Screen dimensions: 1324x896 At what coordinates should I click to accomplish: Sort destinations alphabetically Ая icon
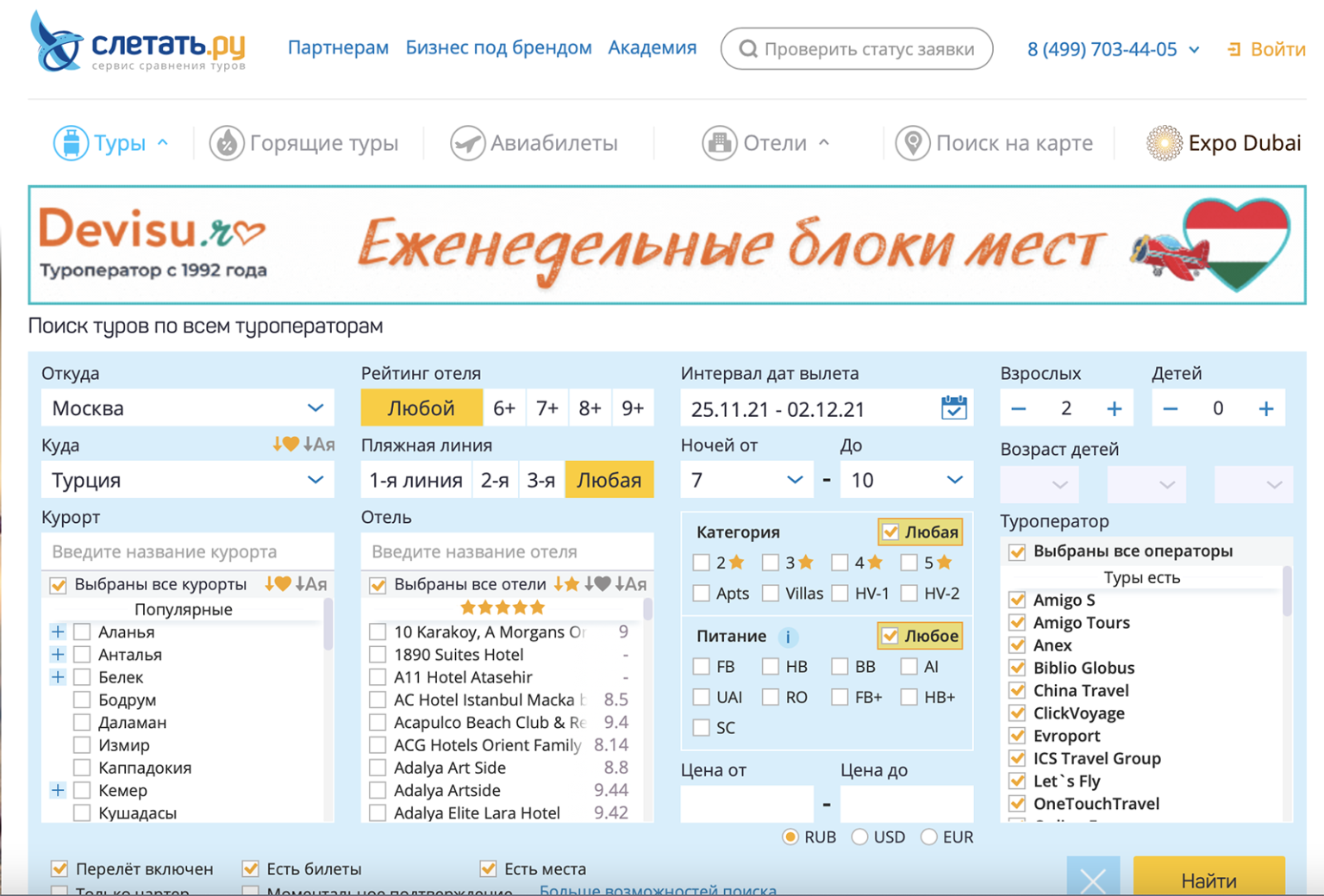[319, 445]
